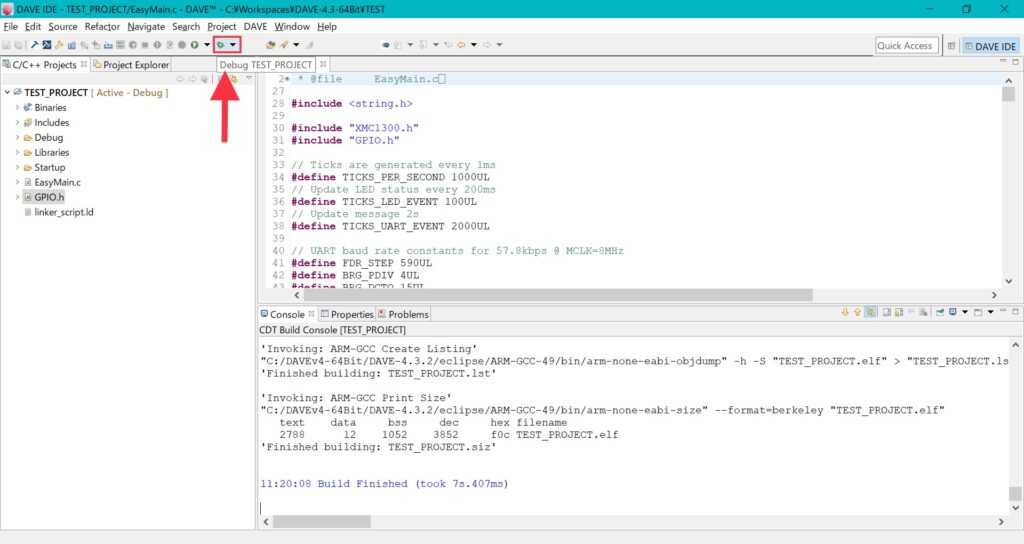Screen dimensions: 1024x544
Task: Switch to the Properties tab
Action: click(x=347, y=314)
